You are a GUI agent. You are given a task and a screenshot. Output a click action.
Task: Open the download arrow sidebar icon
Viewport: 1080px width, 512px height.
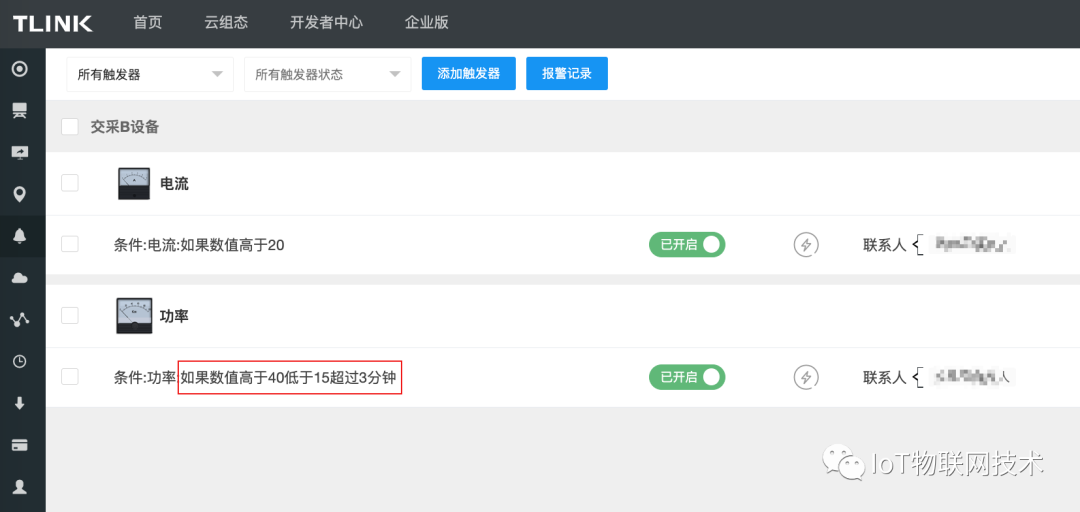tap(19, 403)
